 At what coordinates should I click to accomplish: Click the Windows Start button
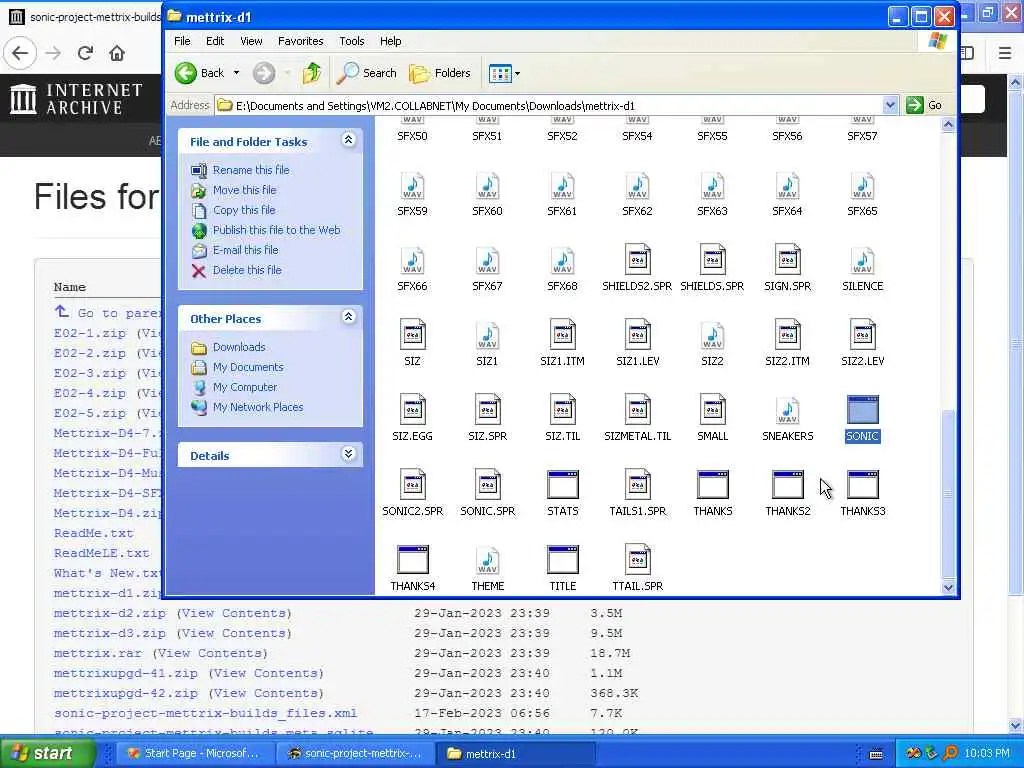pyautogui.click(x=48, y=753)
